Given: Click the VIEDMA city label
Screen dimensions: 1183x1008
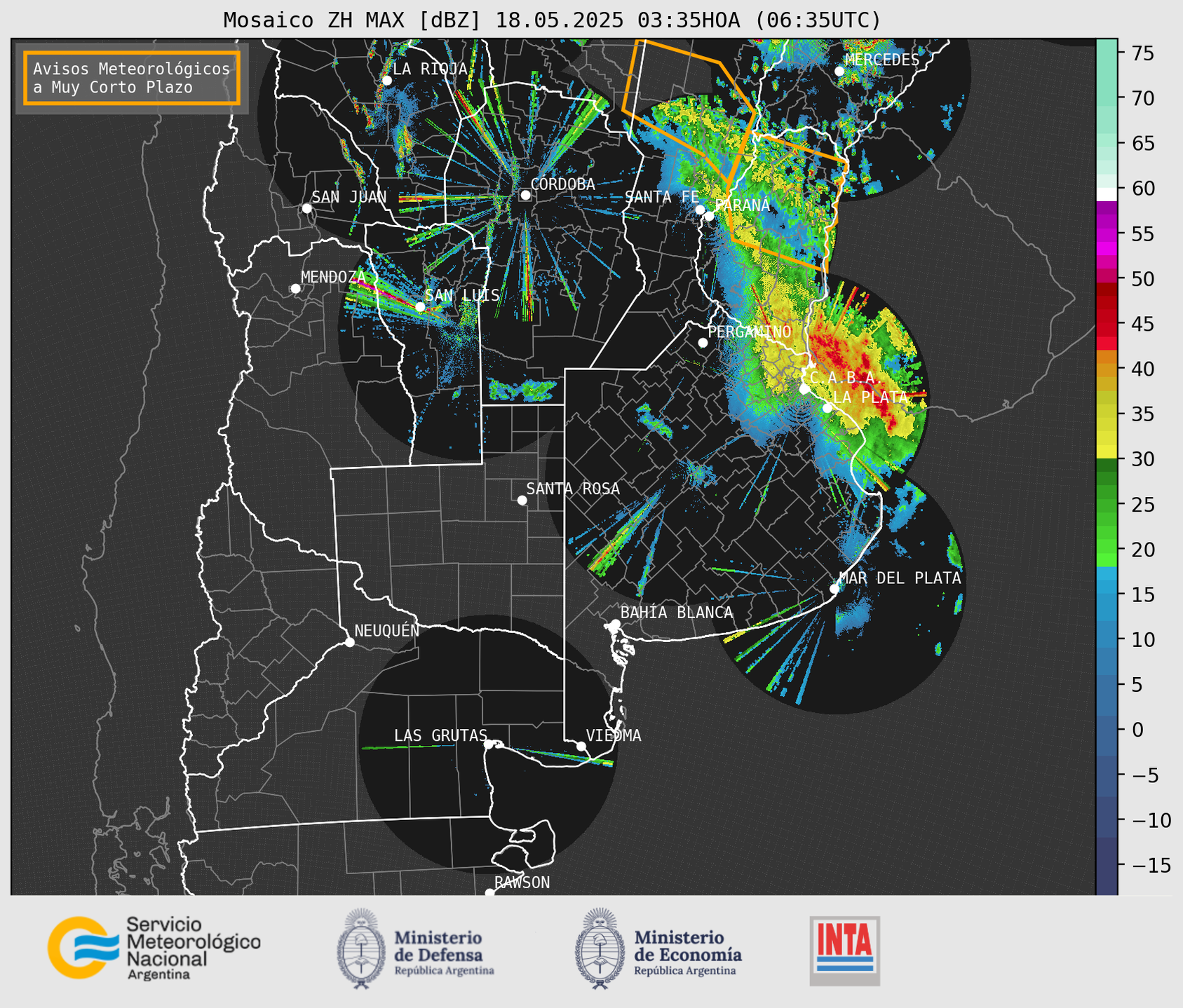Looking at the screenshot, I should click(x=614, y=735).
